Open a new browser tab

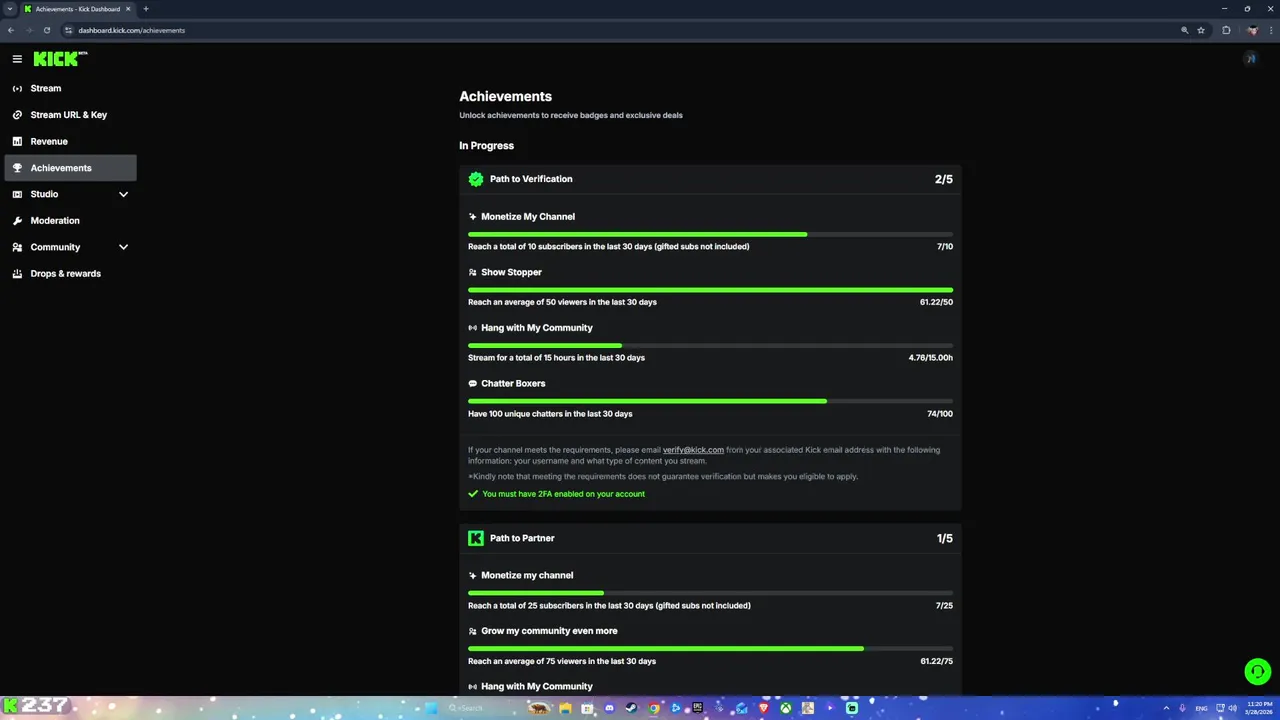[146, 9]
